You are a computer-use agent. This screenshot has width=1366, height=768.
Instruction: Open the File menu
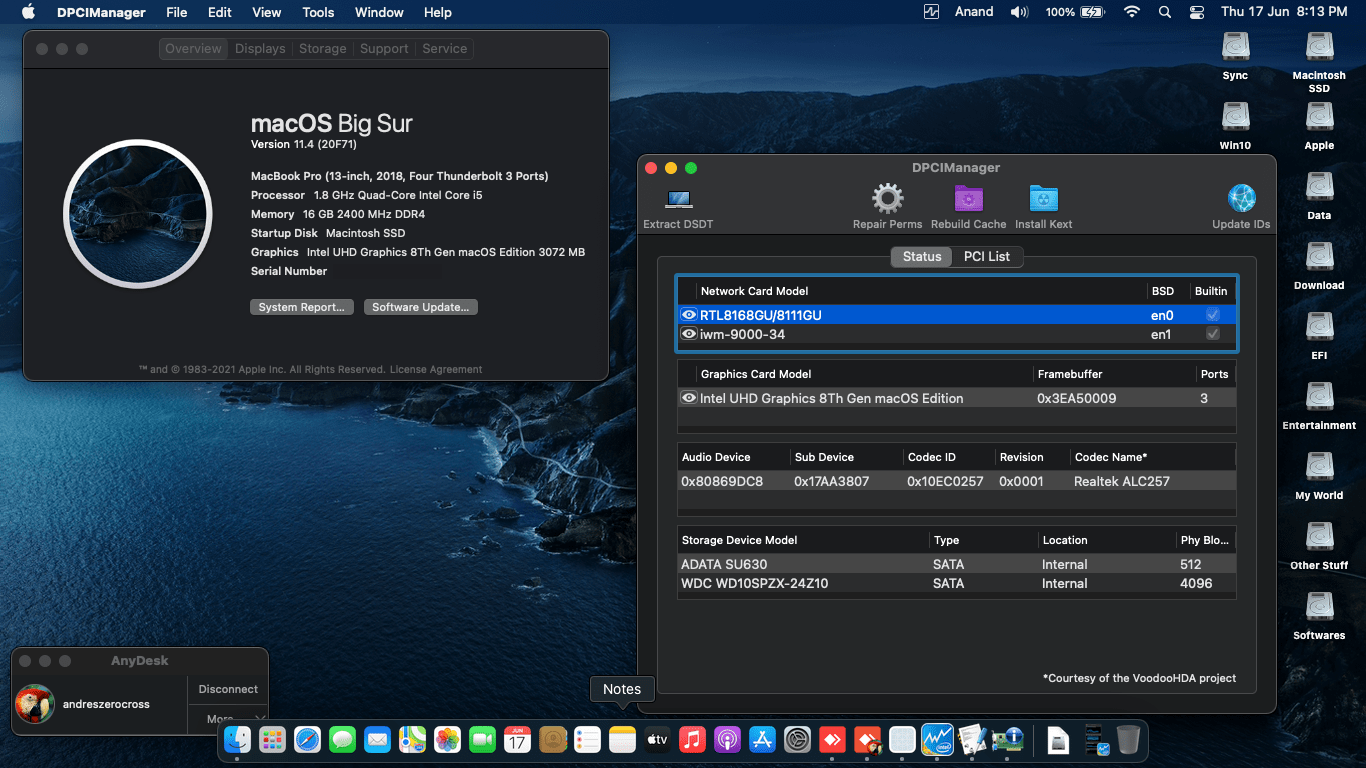(177, 12)
